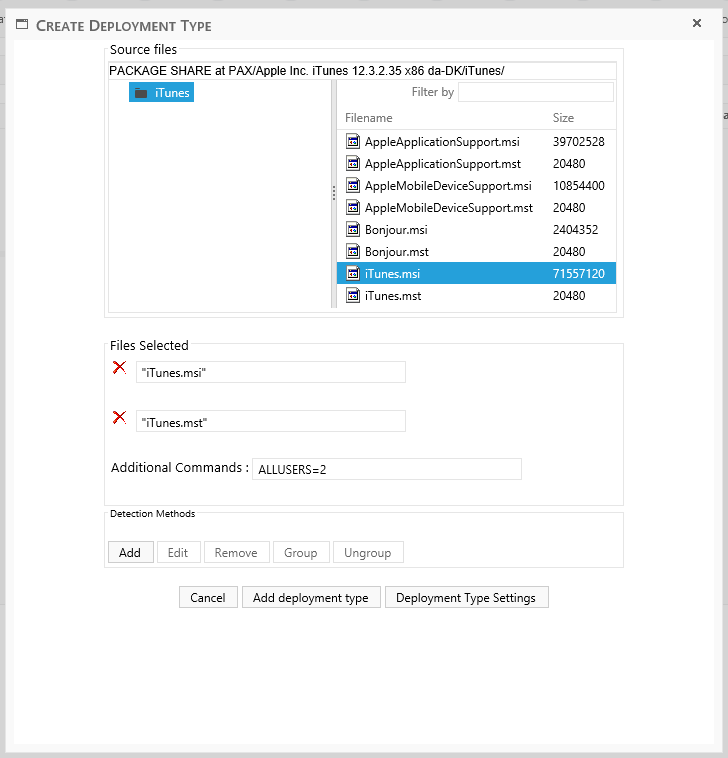Select Bonjour.mst in the file list
The width and height of the screenshot is (728, 758).
pos(396,252)
